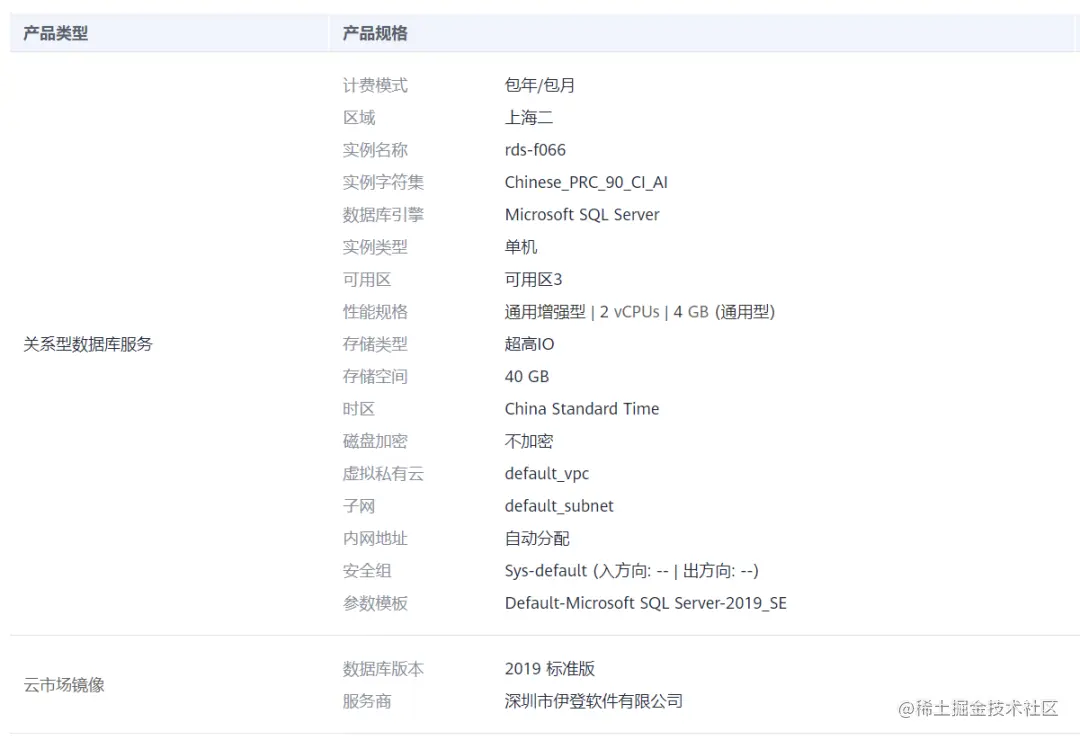Viewport: 1080px width, 740px height.
Task: Click the 产品规格 column header
Action: [375, 33]
